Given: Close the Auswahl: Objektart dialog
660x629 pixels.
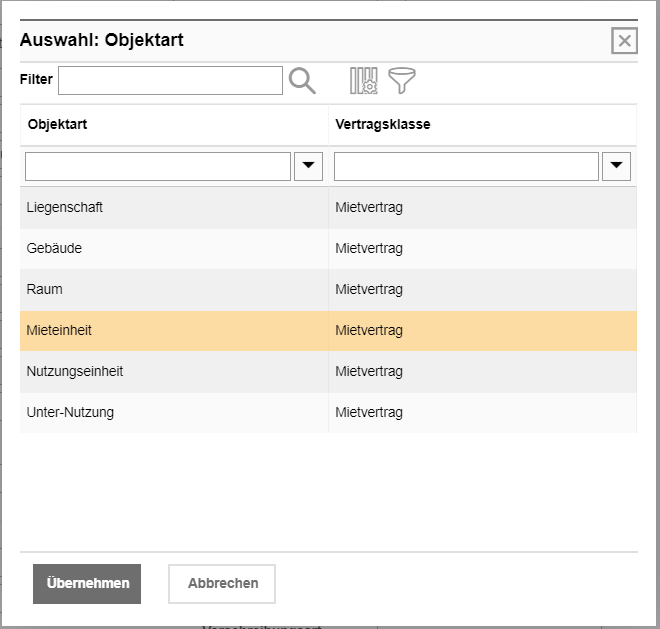Looking at the screenshot, I should (624, 41).
